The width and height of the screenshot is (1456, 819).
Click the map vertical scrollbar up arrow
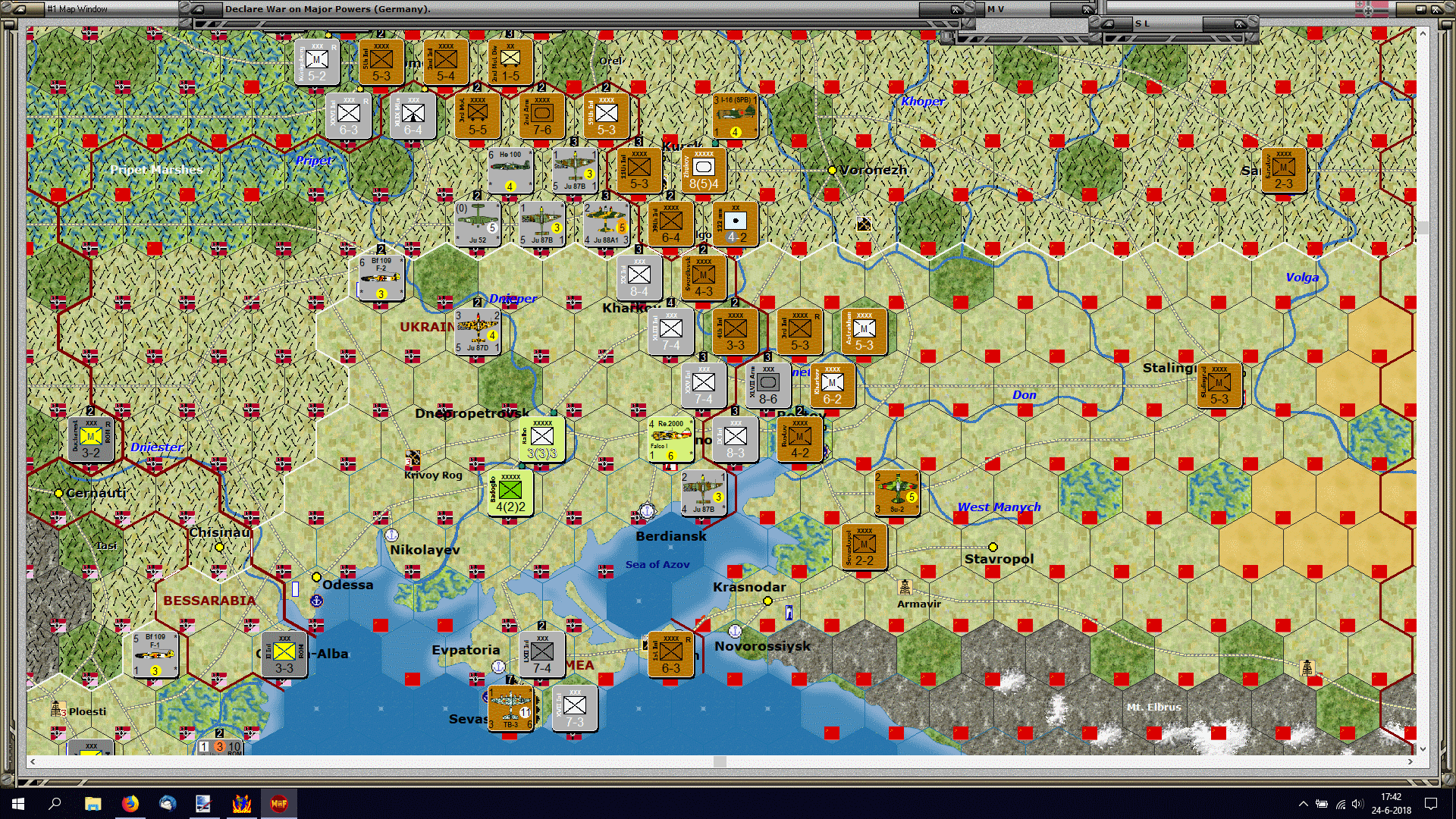coord(1423,33)
